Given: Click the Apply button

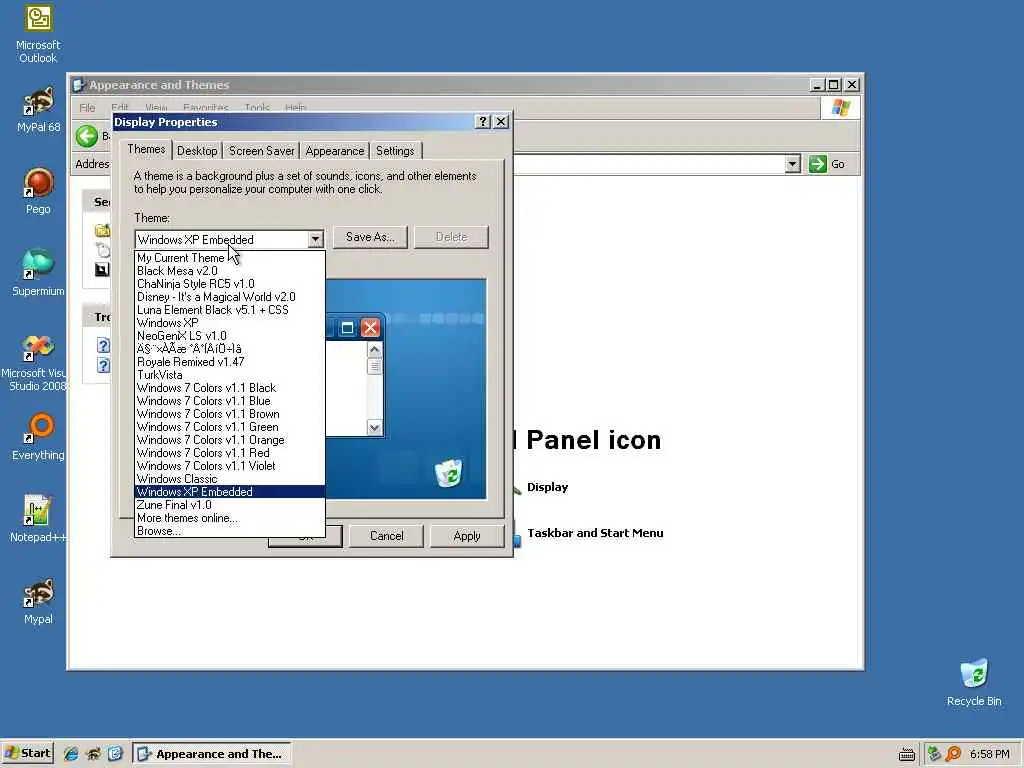Looking at the screenshot, I should 467,536.
